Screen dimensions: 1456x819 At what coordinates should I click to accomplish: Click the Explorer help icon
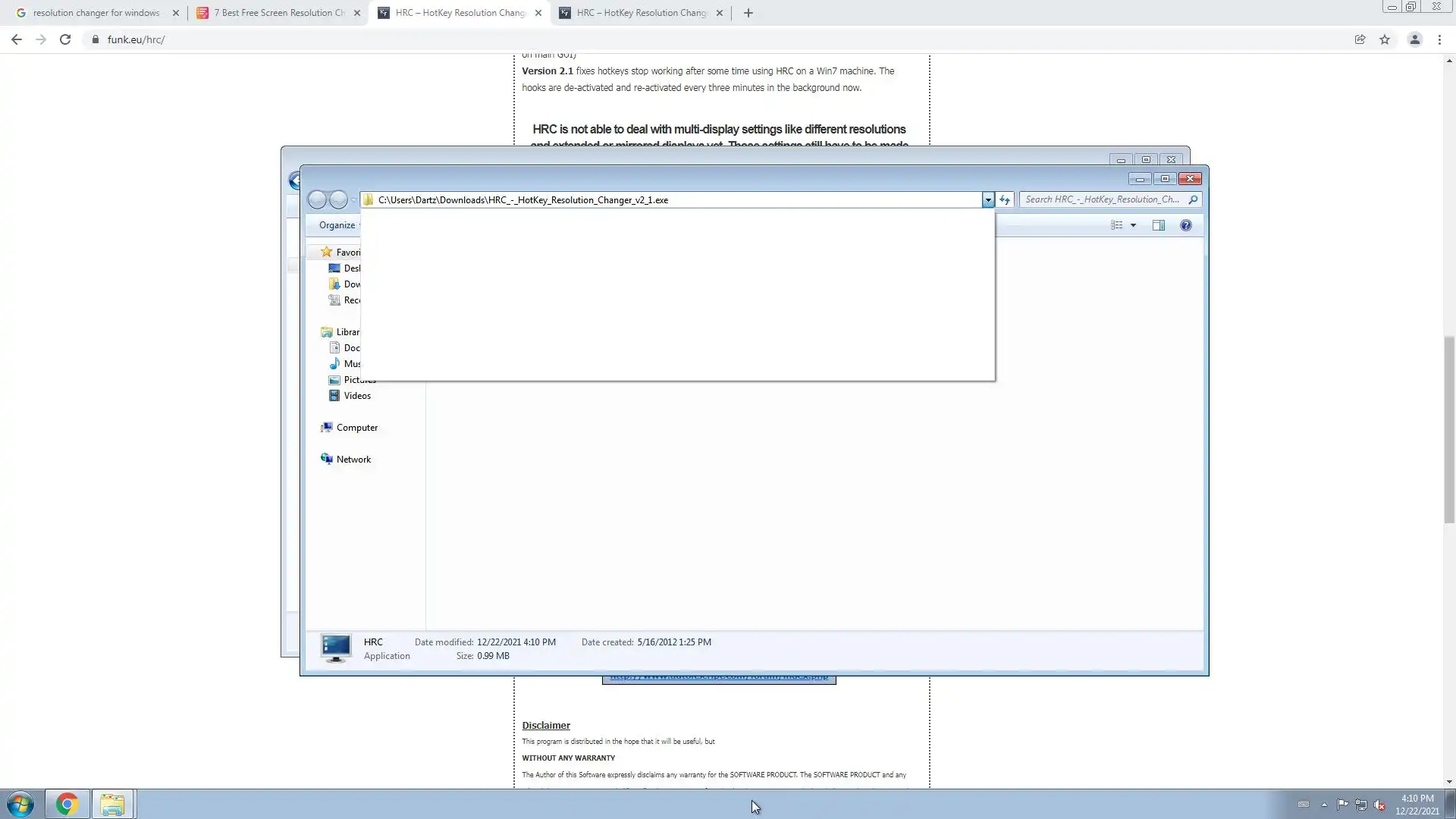pyautogui.click(x=1185, y=225)
